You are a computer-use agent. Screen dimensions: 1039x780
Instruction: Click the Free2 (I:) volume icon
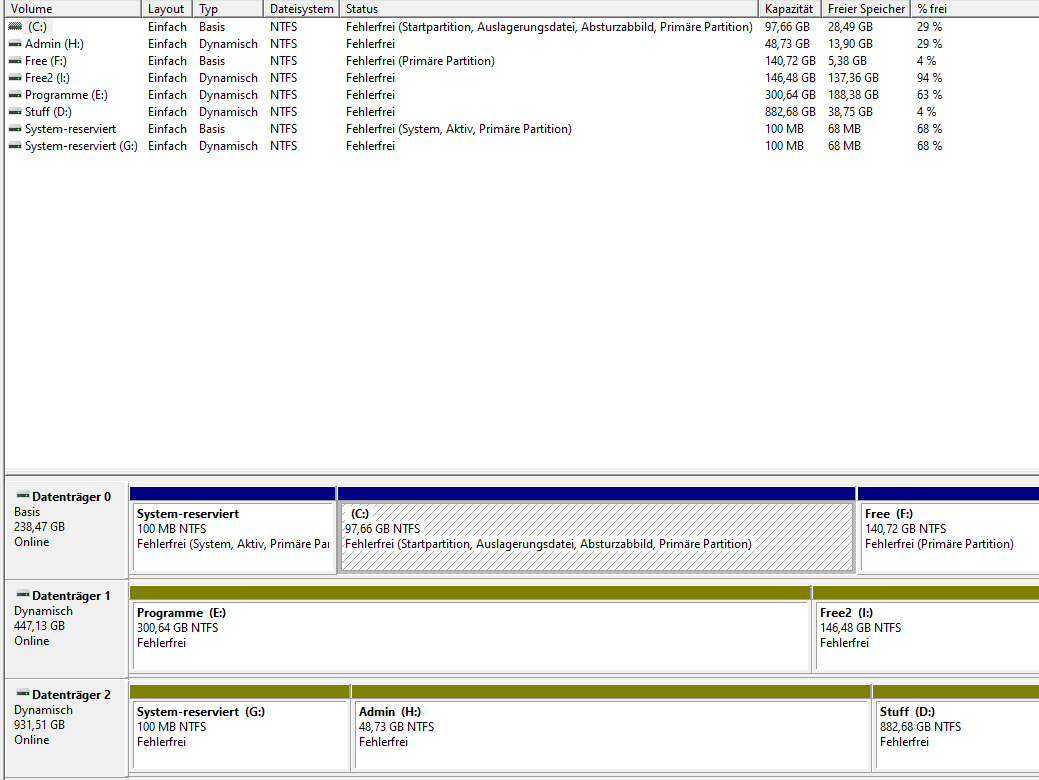click(x=16, y=78)
